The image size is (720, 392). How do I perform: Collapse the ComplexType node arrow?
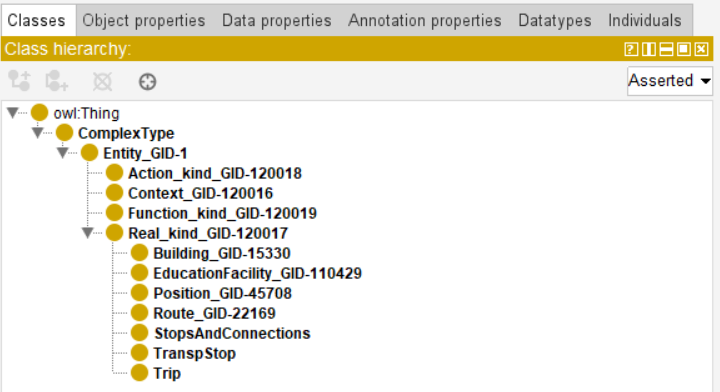(x=38, y=133)
